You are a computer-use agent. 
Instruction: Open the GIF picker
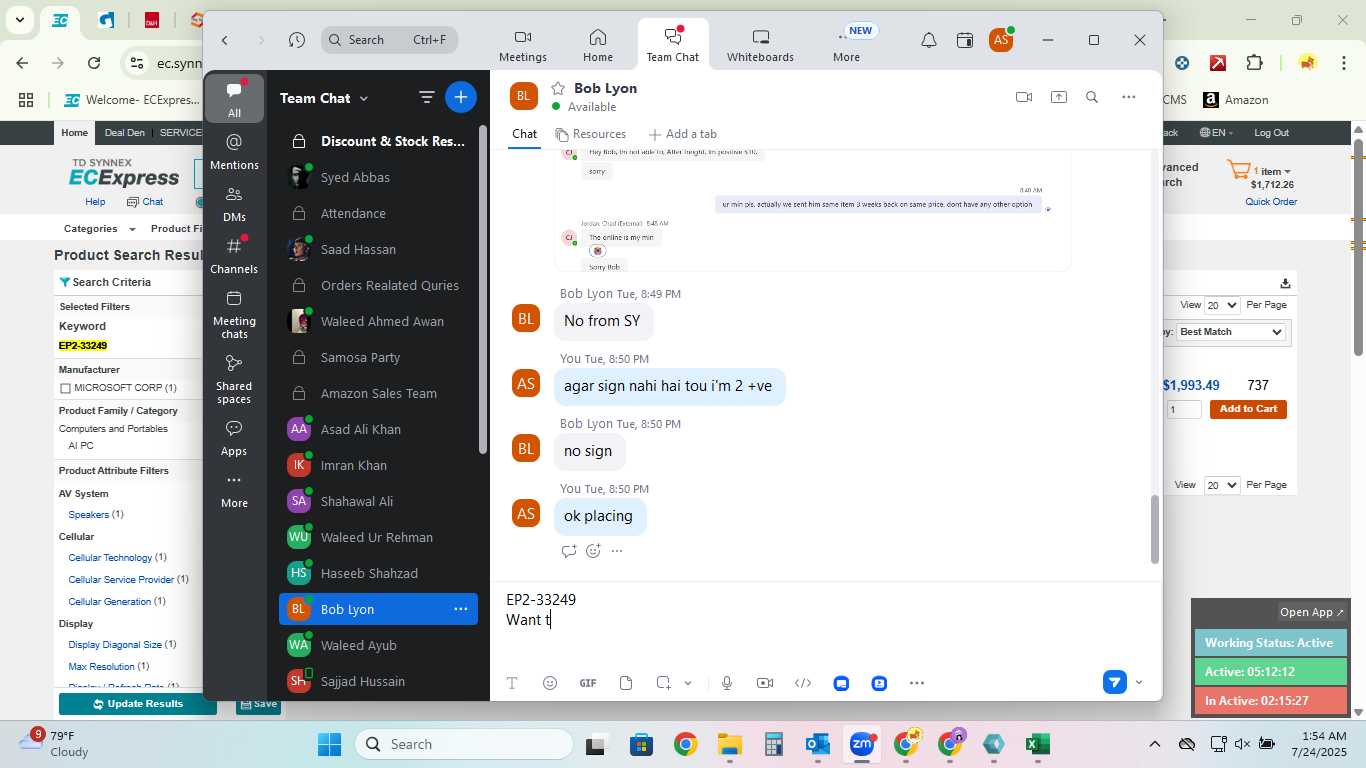[x=588, y=683]
